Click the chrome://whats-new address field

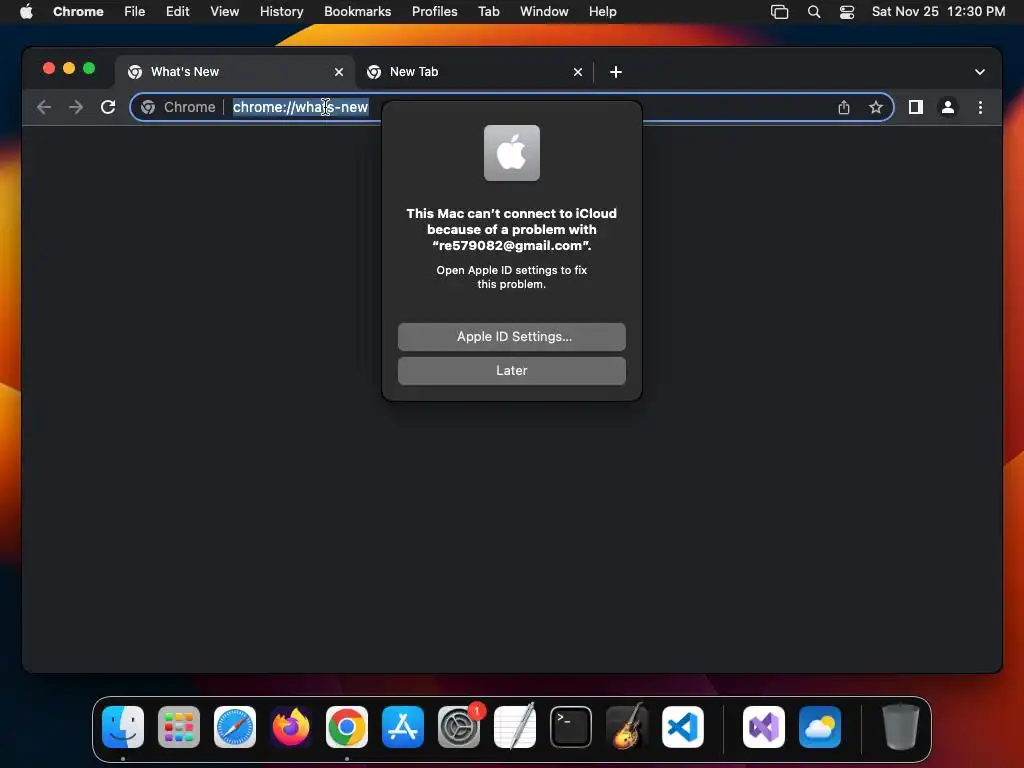511,107
